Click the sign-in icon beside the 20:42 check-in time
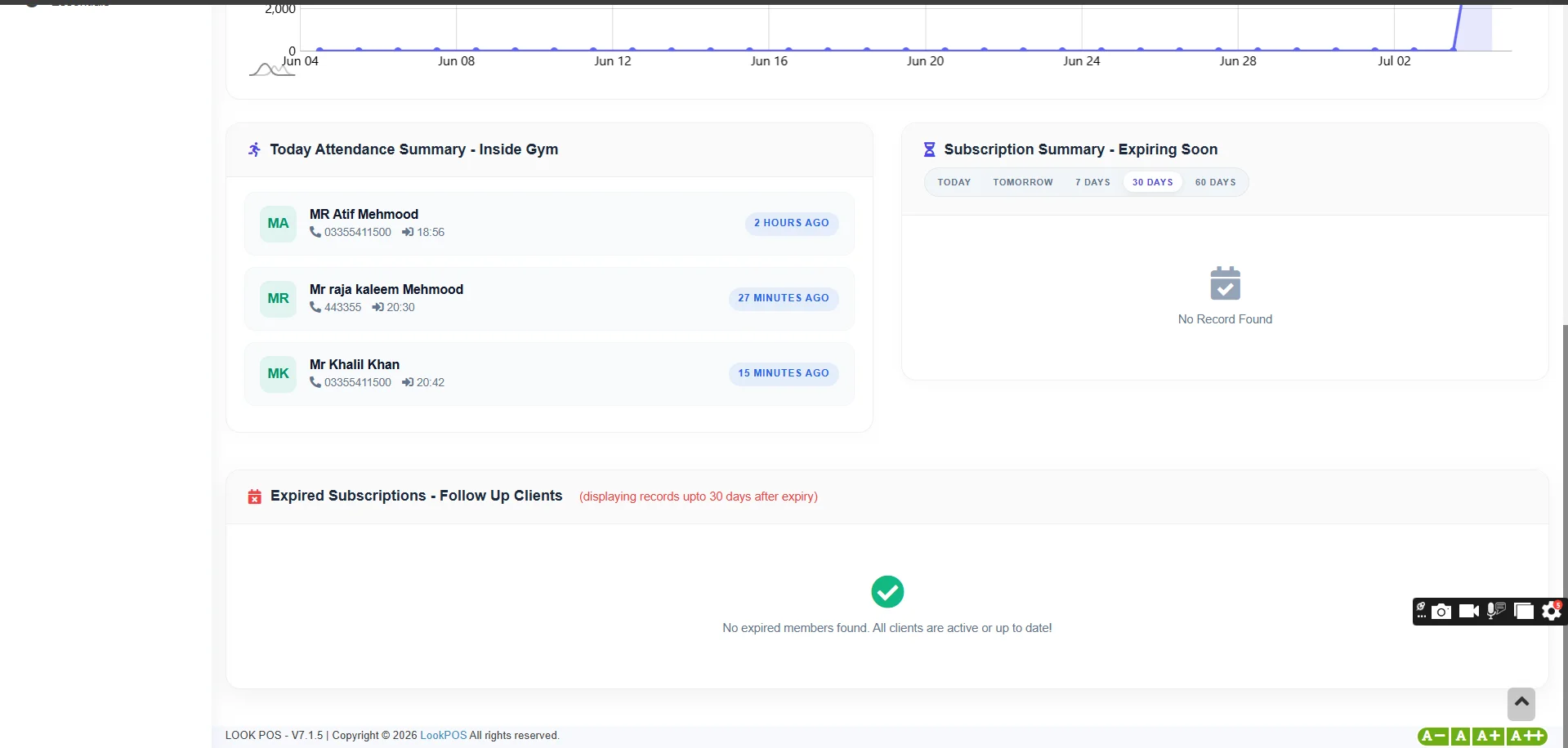This screenshot has height=748, width=1568. 408,382
